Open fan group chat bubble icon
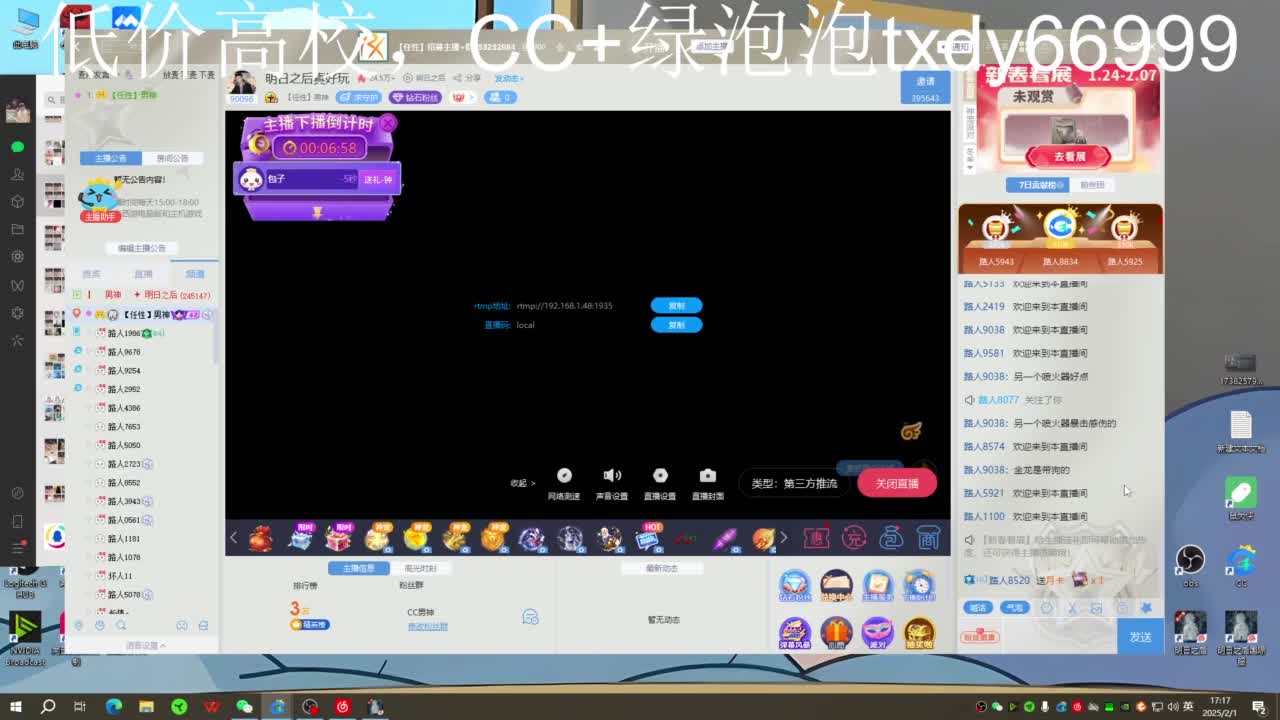 (531, 617)
